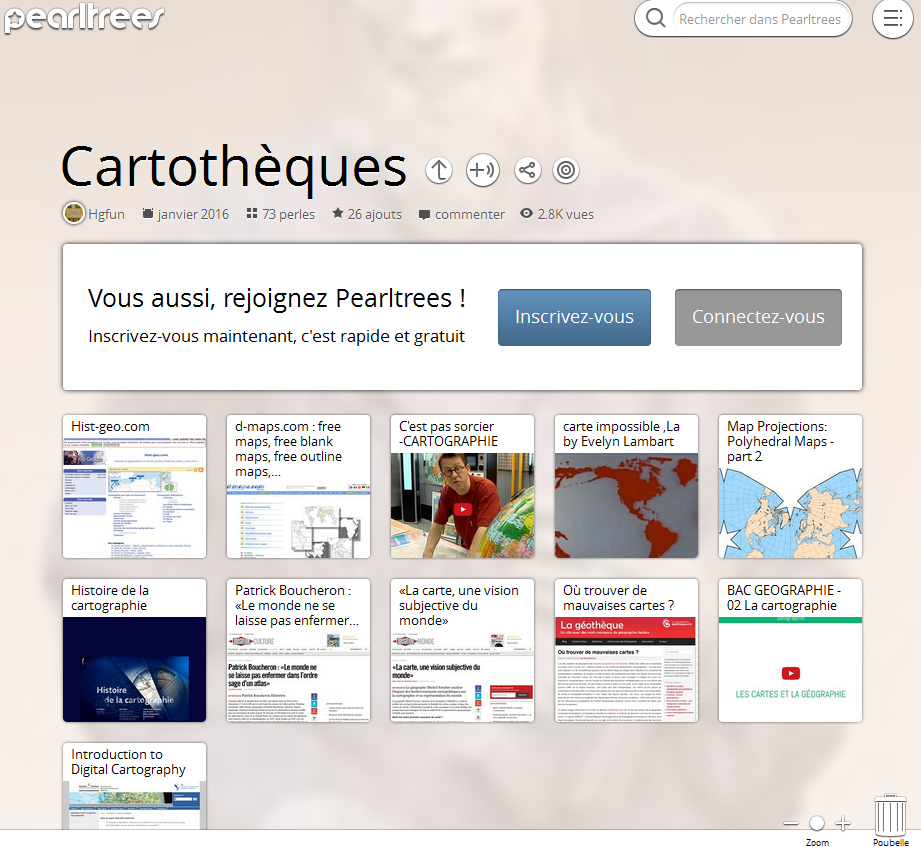
Task: Click the janvier 2016 date
Action: pos(186,214)
